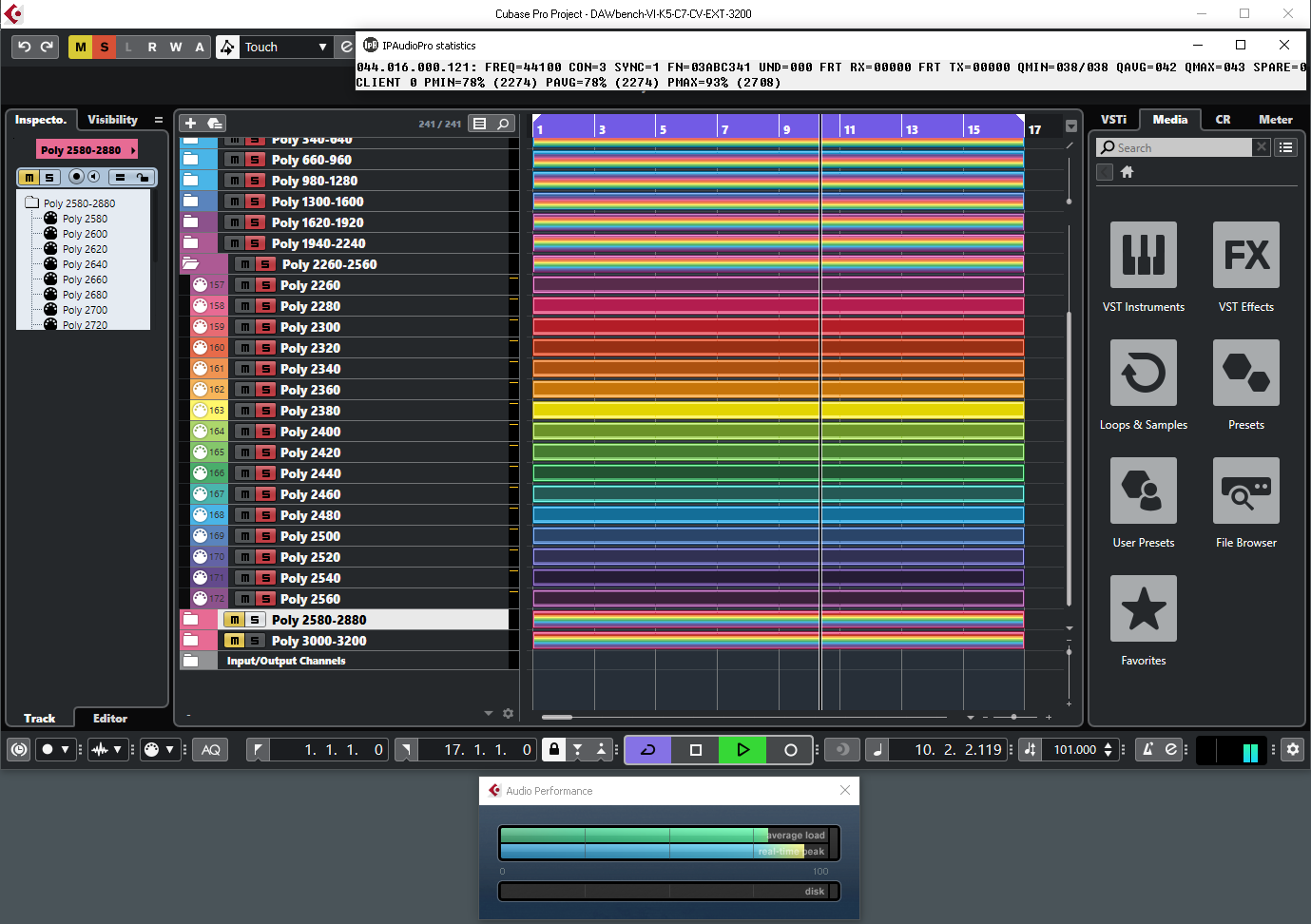Click the right locator flag icon
Viewport: 1311px width, 924px height.
point(406,749)
